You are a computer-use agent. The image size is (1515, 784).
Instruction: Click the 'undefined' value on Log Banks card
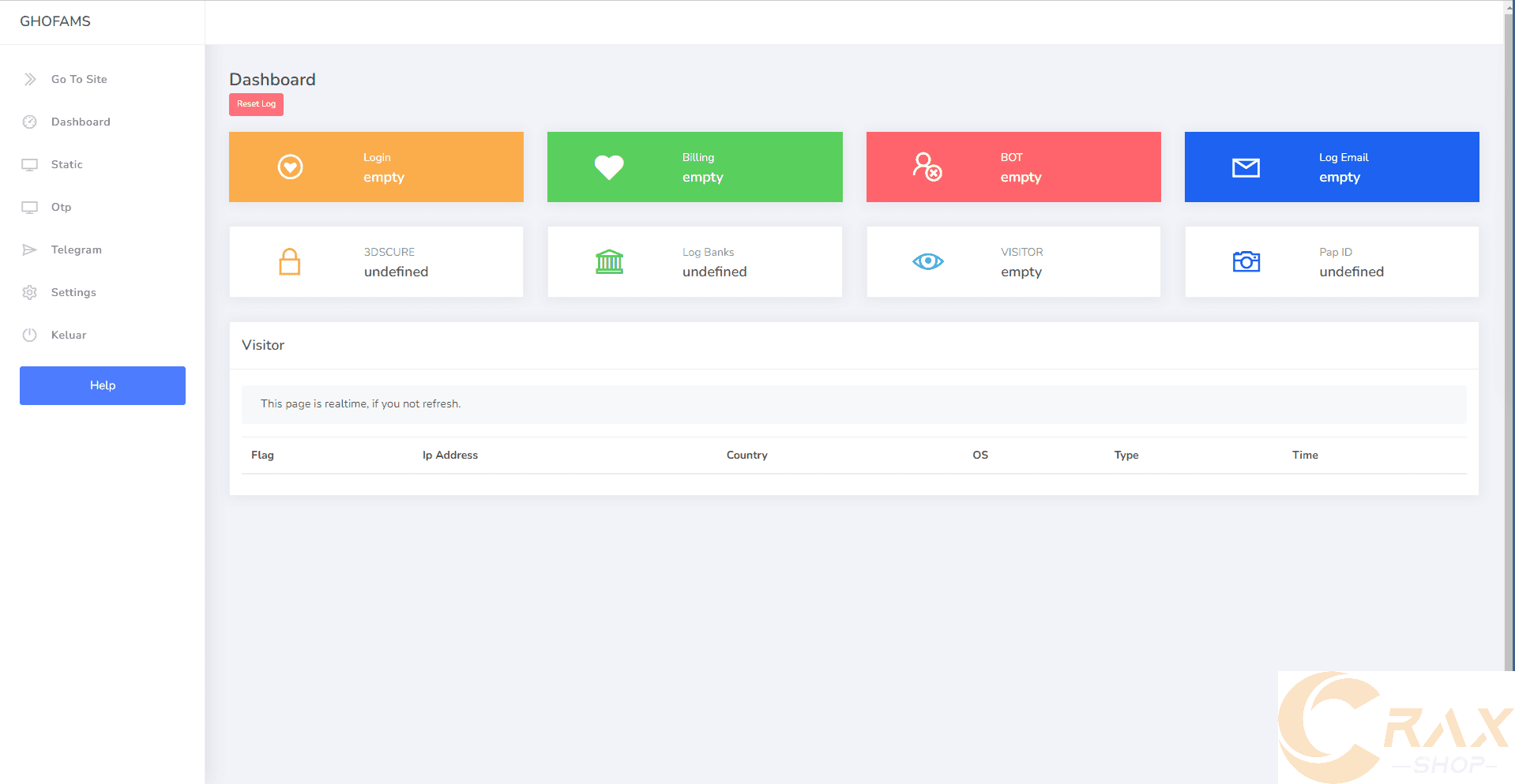click(x=715, y=272)
